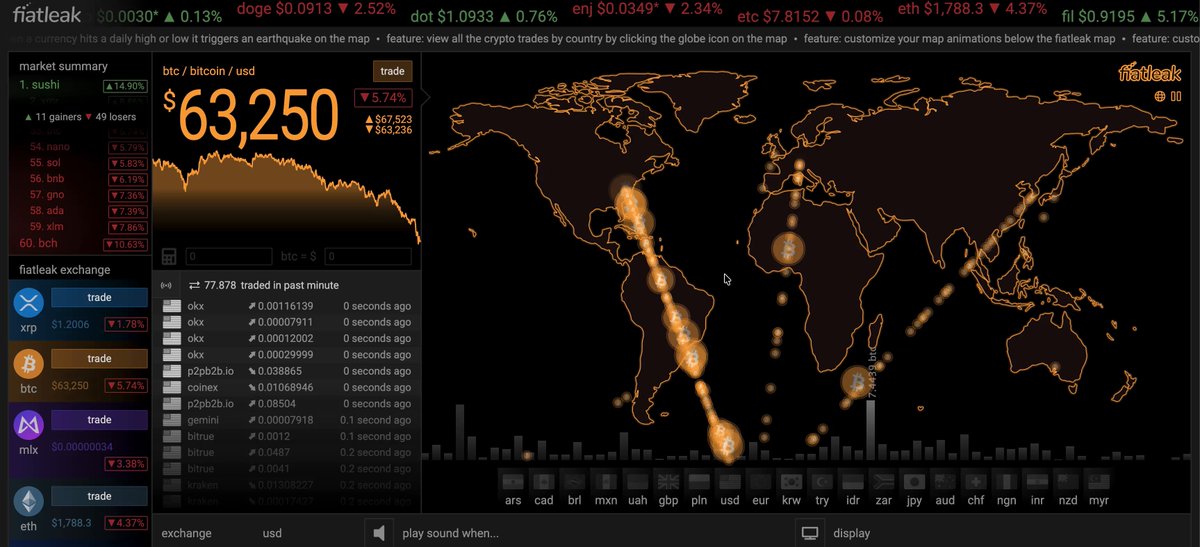Select the ngn currency flag
Screen dimensions: 1200x547
pos(1006,481)
